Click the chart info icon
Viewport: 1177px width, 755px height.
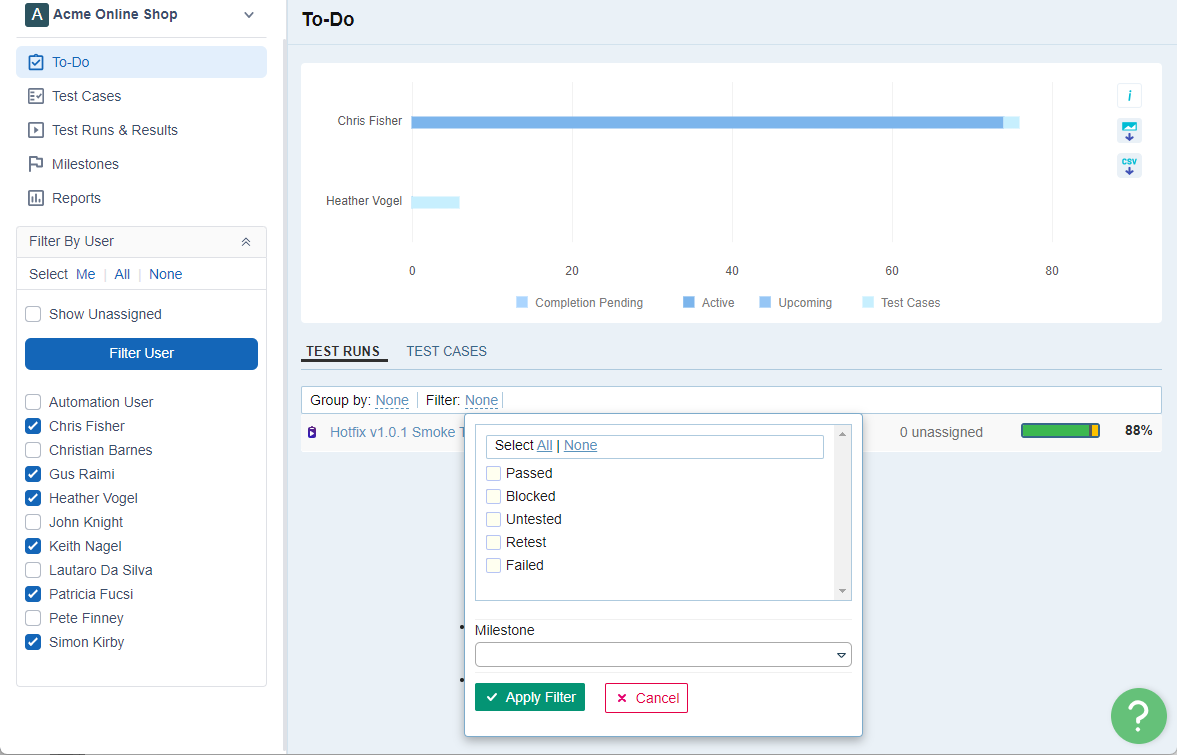[x=1129, y=96]
